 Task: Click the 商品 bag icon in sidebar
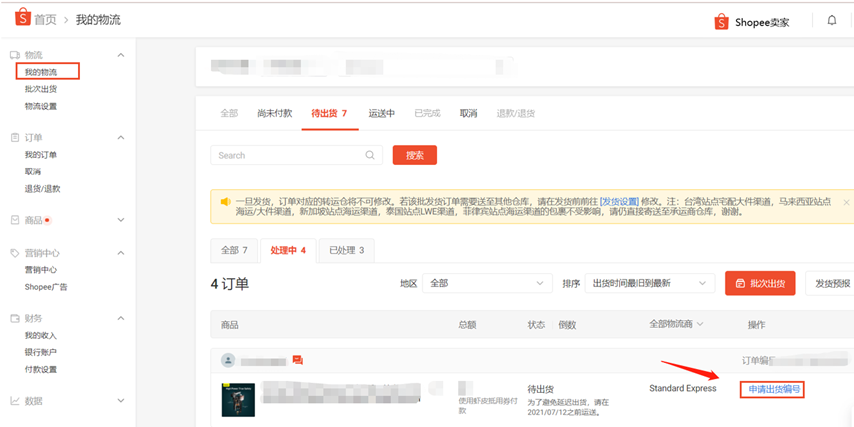tap(15, 220)
